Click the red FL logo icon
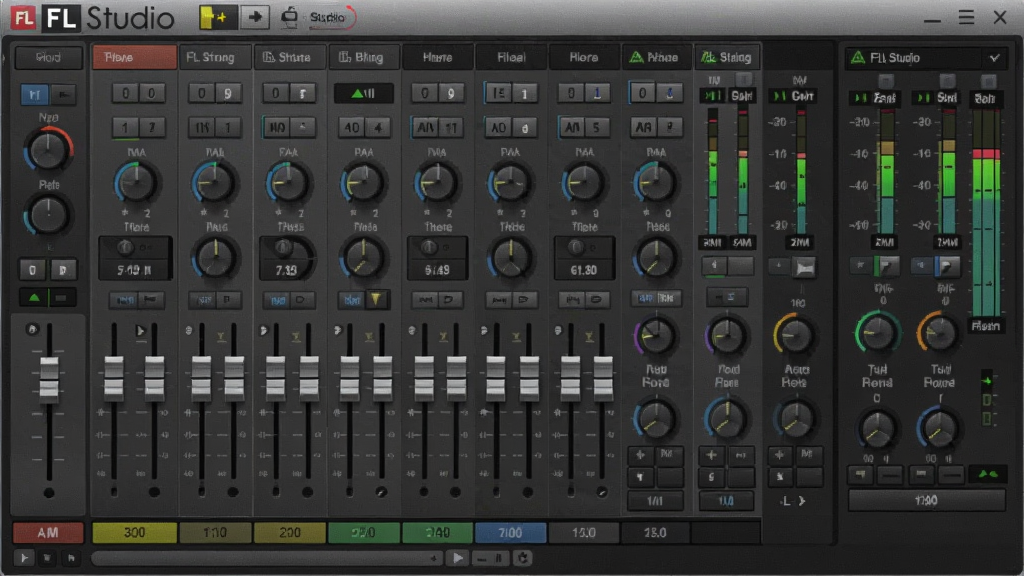 click(x=23, y=18)
